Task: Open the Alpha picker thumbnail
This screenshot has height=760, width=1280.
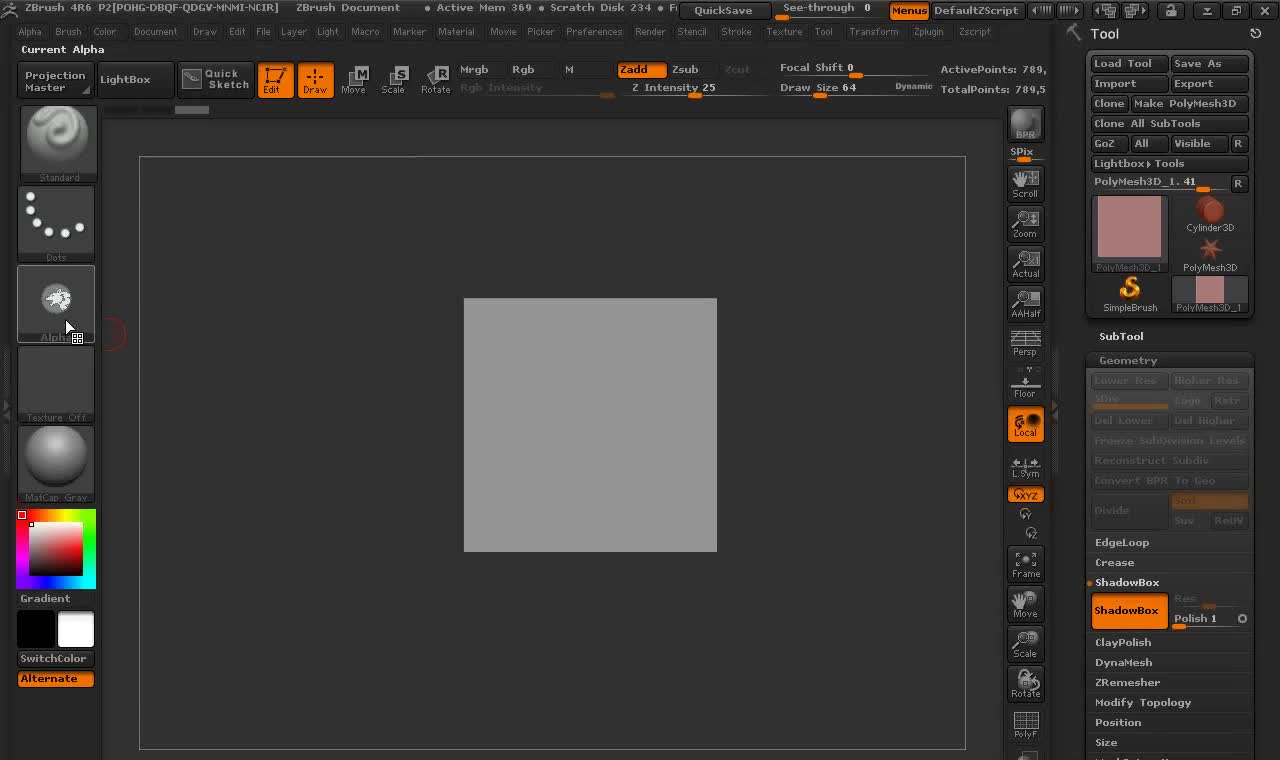Action: [56, 304]
